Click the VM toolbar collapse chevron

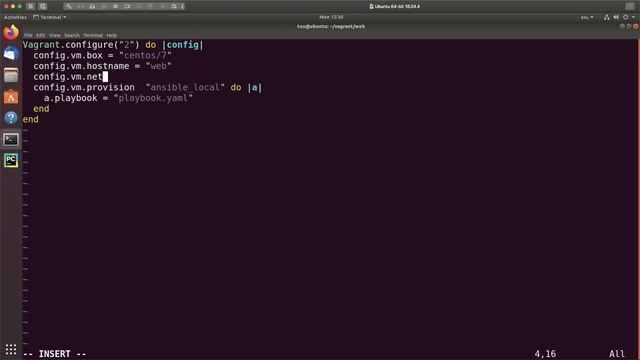pyautogui.click(x=182, y=7)
